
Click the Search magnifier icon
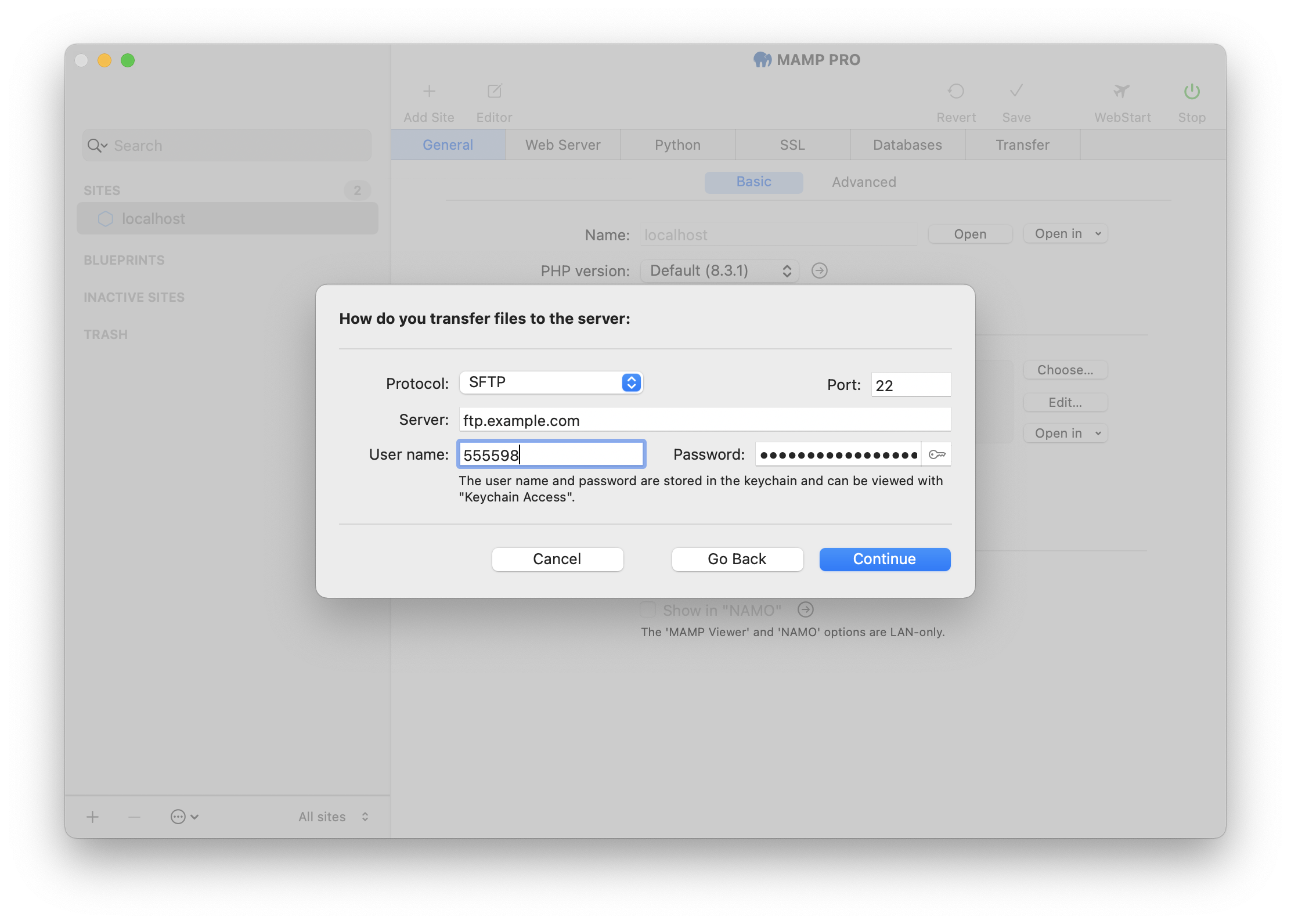[95, 145]
